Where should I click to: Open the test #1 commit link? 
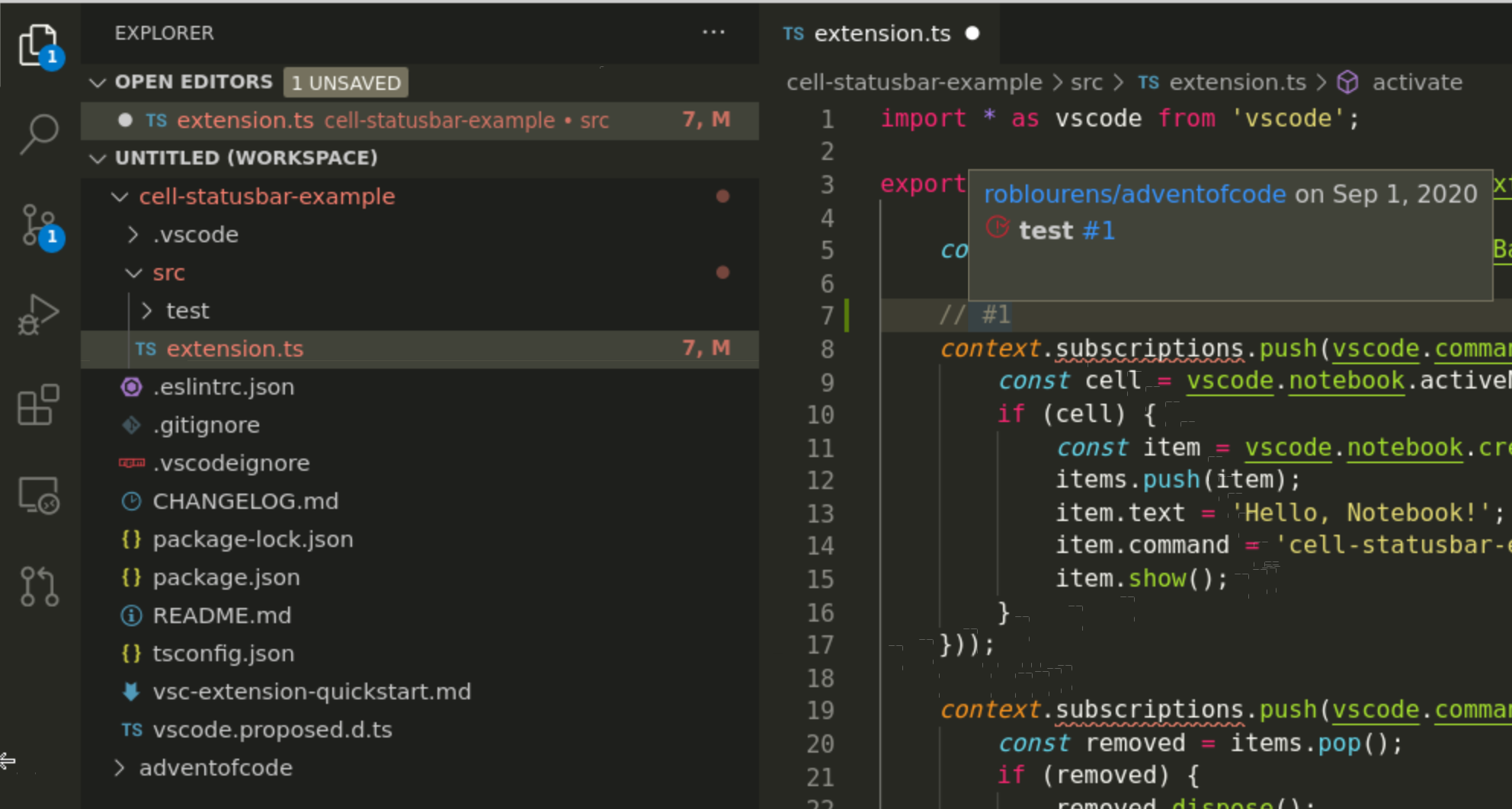tap(1067, 229)
